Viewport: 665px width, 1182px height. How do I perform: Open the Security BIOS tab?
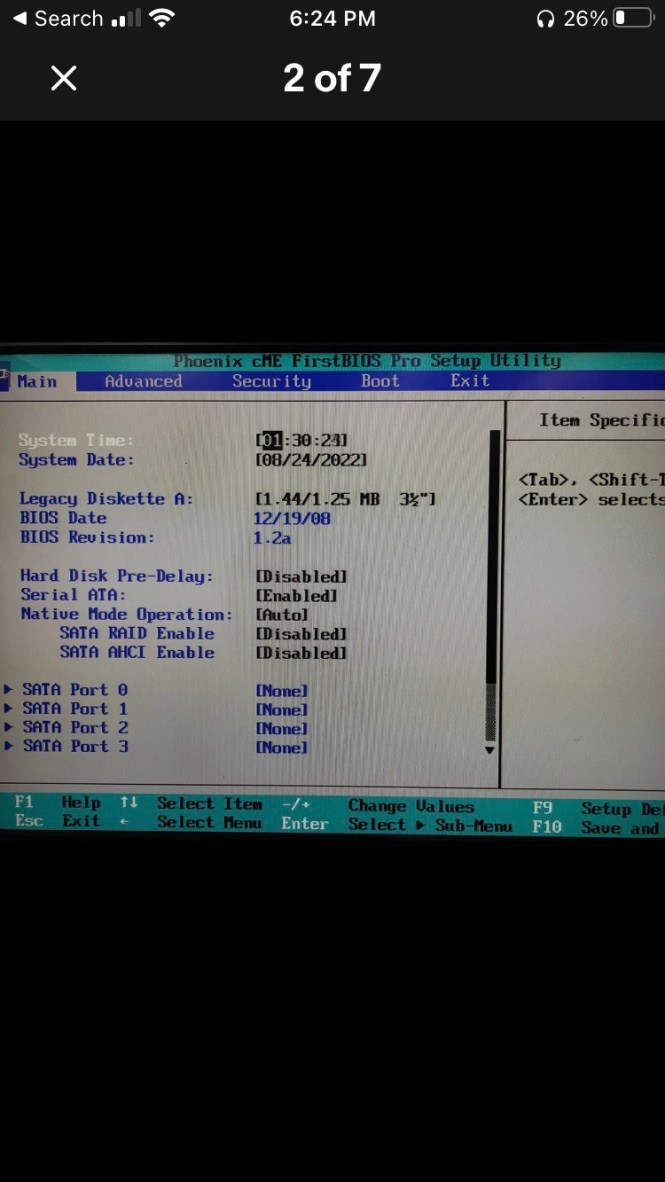coord(271,381)
